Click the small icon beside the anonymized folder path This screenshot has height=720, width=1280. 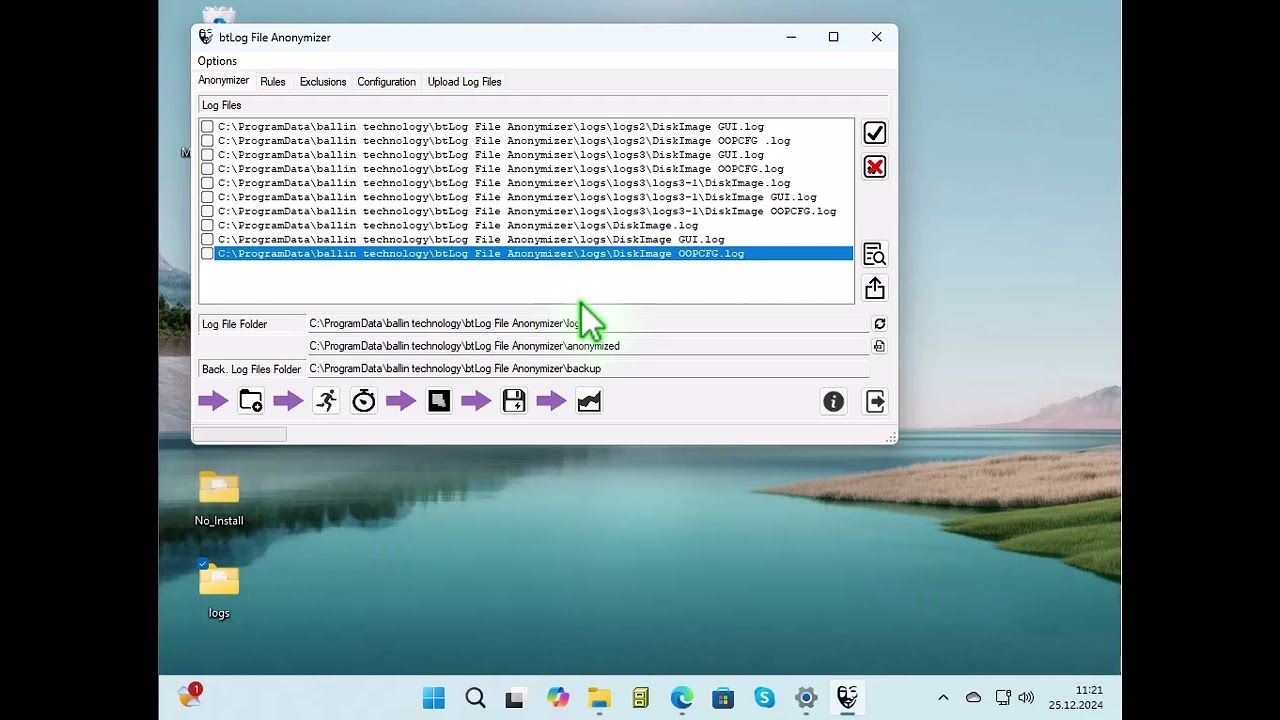[x=880, y=346]
